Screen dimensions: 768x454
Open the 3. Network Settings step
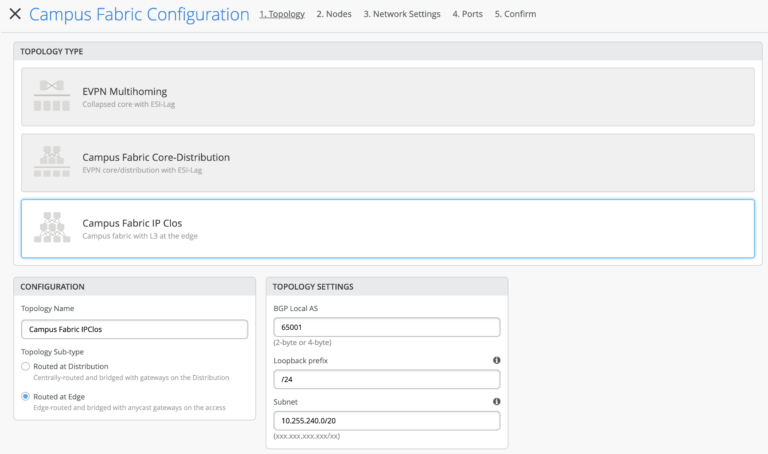pos(402,15)
